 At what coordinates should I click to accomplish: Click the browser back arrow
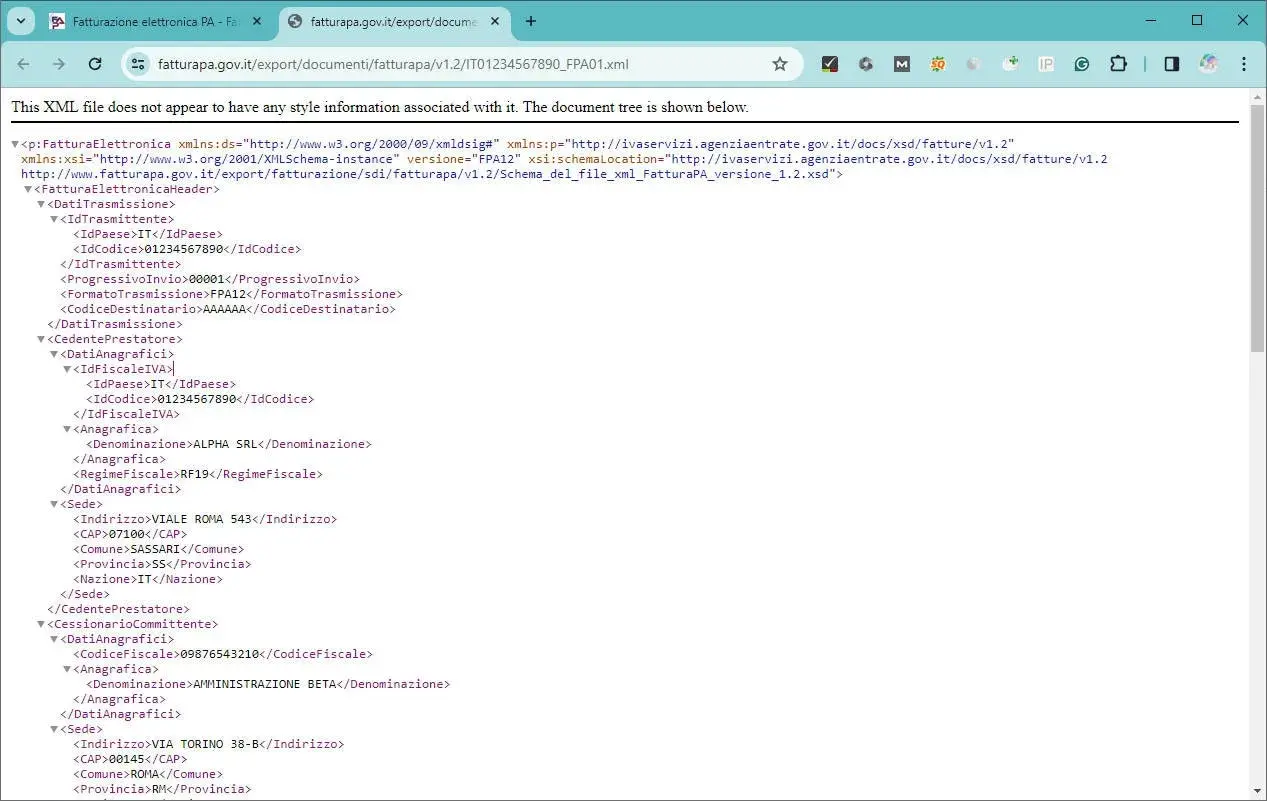point(23,64)
